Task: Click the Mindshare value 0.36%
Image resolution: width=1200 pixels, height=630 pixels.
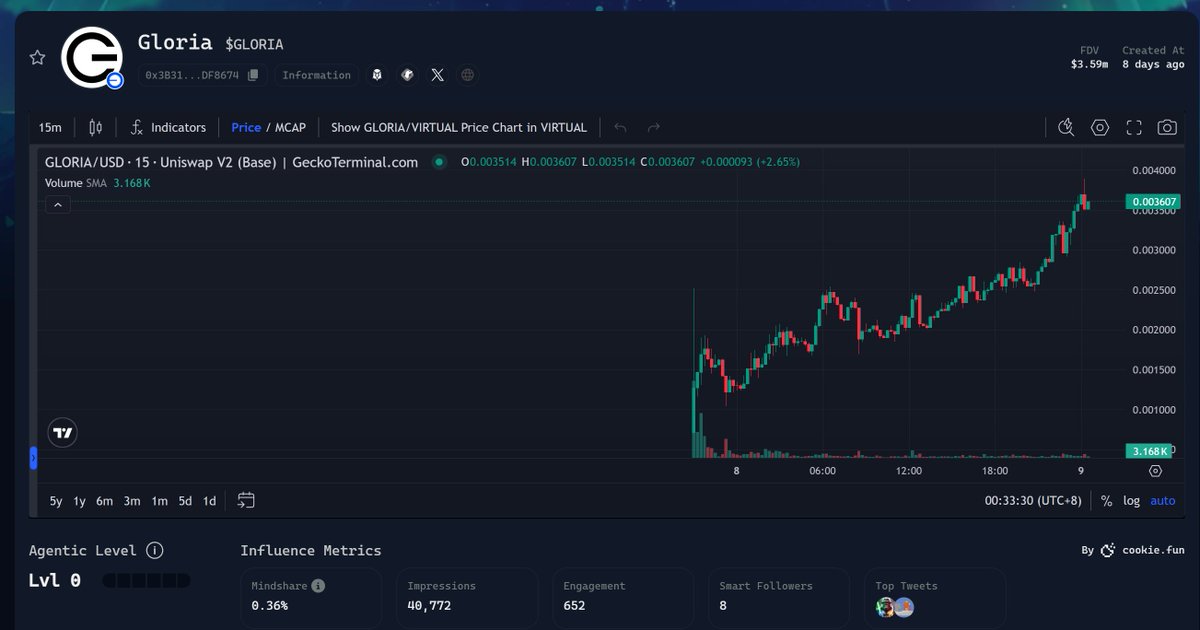Action: 270,606
